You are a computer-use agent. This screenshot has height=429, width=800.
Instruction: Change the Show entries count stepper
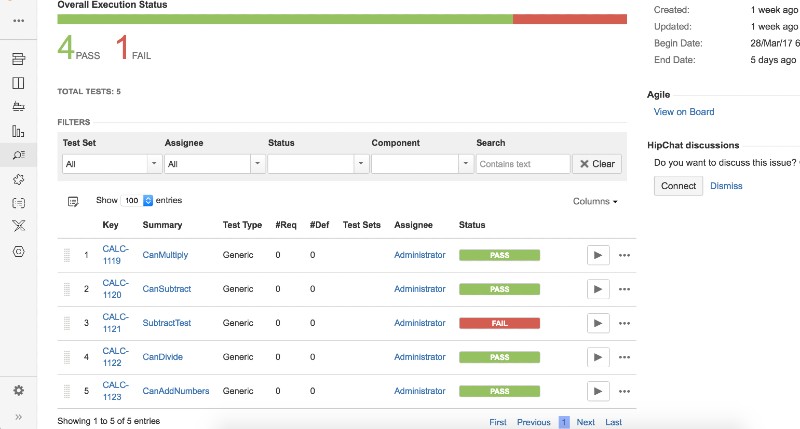click(148, 201)
